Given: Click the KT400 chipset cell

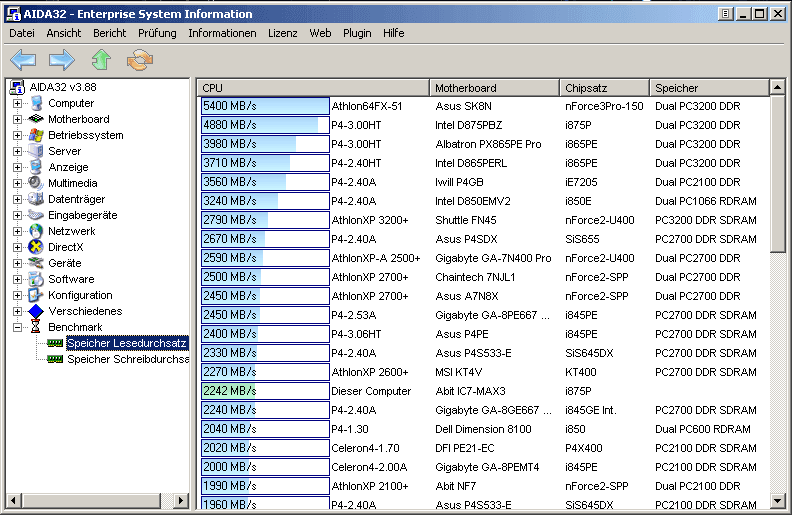Looking at the screenshot, I should pyautogui.click(x=580, y=372).
